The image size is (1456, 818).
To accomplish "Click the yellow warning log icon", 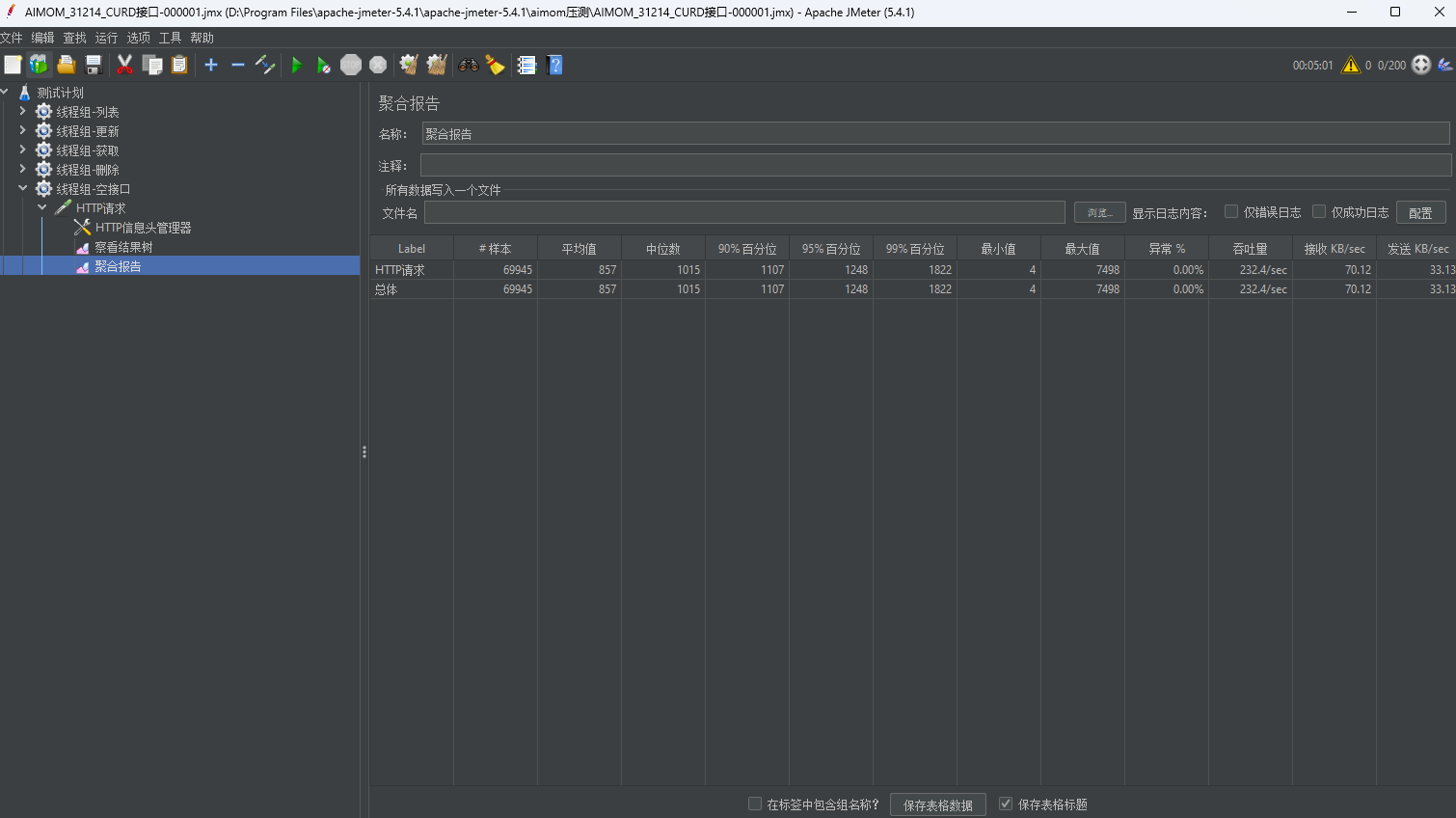I will (1351, 65).
